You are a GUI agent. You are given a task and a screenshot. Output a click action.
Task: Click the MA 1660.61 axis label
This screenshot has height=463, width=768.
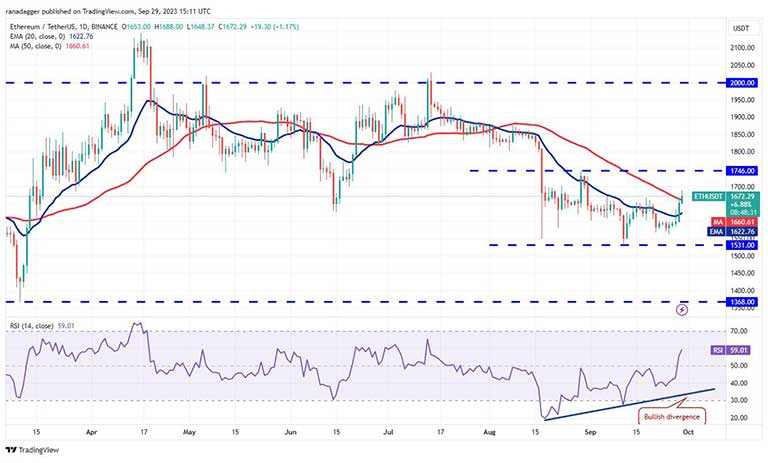click(735, 222)
